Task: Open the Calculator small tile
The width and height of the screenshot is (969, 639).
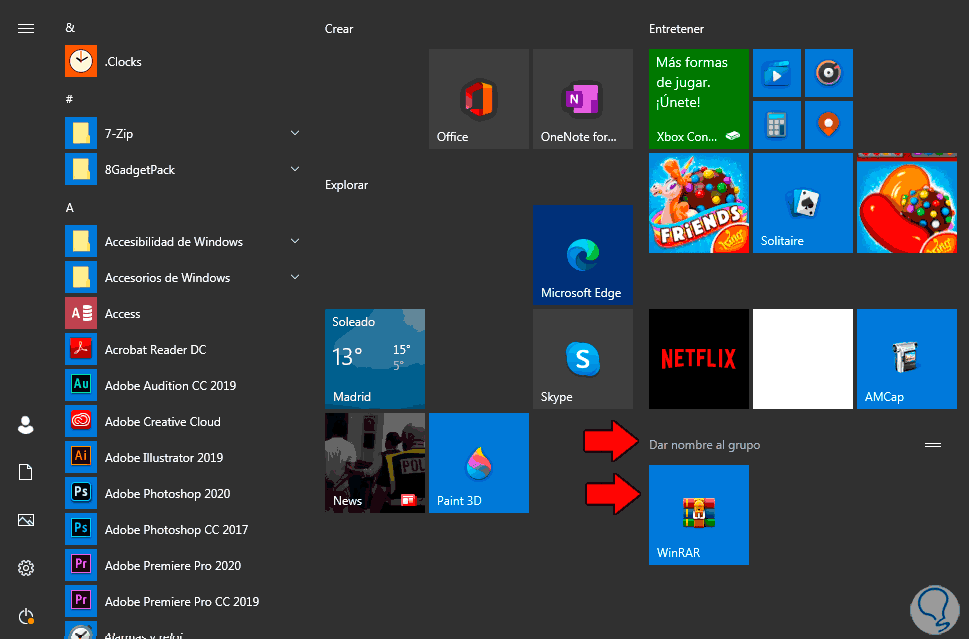Action: point(777,125)
